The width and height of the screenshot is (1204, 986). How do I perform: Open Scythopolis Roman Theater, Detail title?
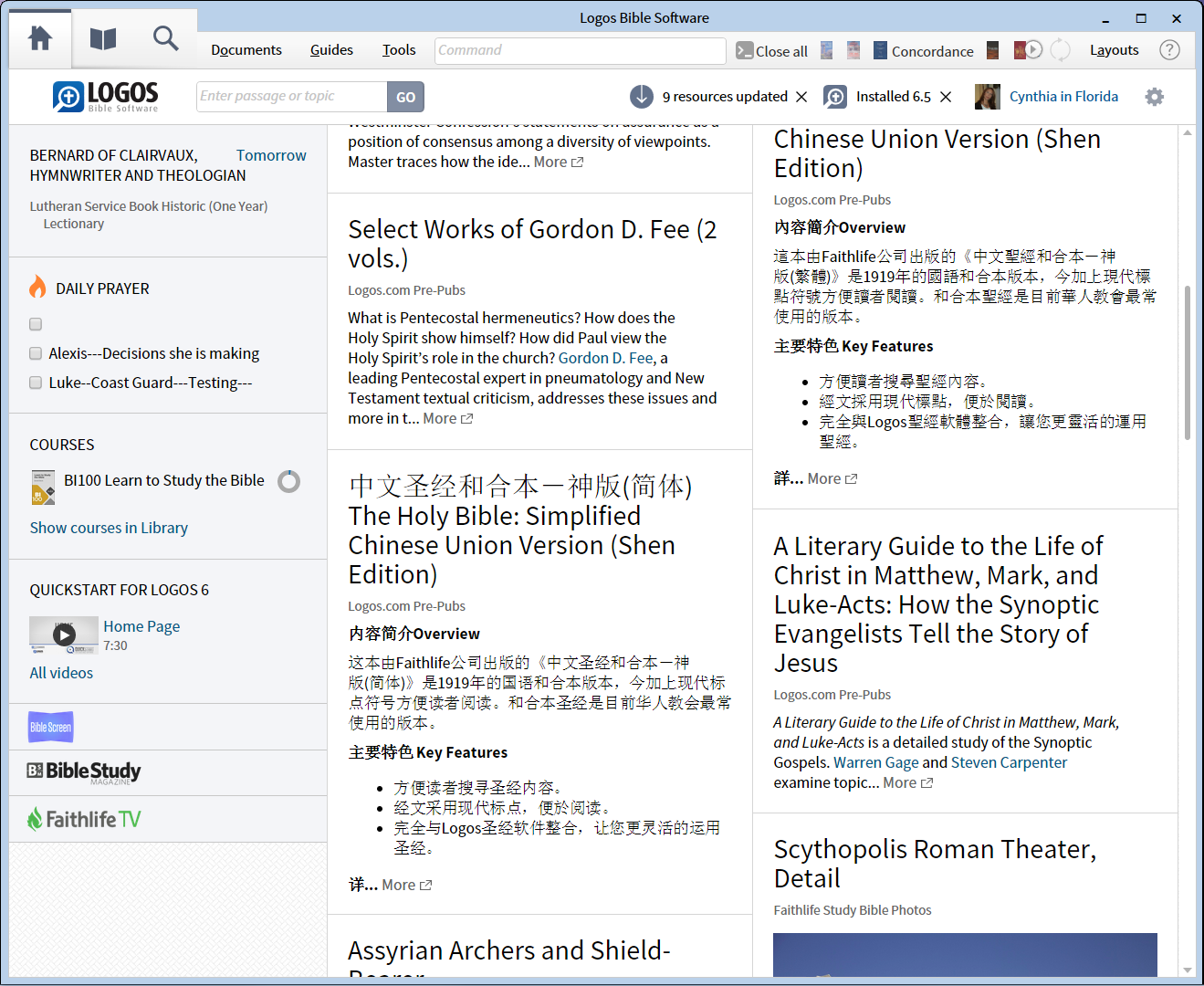[935, 864]
